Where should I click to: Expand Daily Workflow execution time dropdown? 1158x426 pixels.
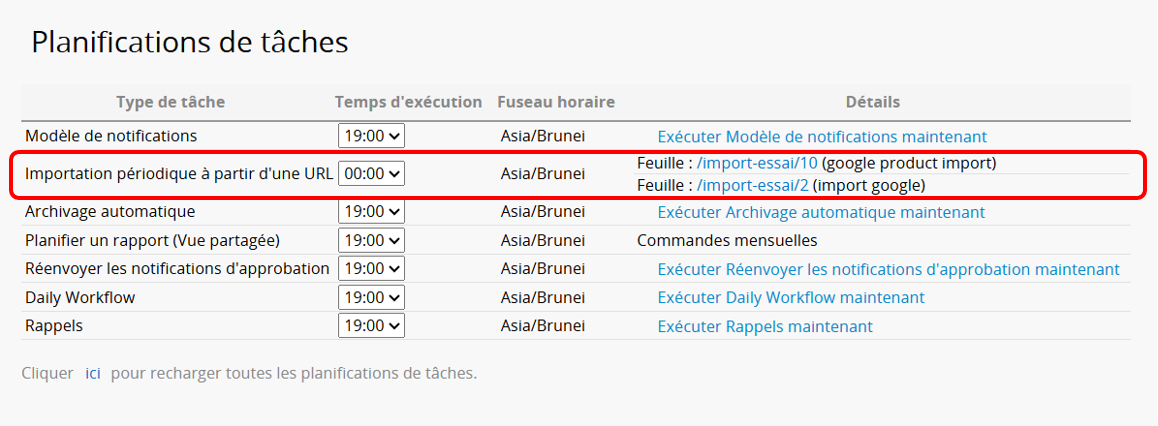371,298
